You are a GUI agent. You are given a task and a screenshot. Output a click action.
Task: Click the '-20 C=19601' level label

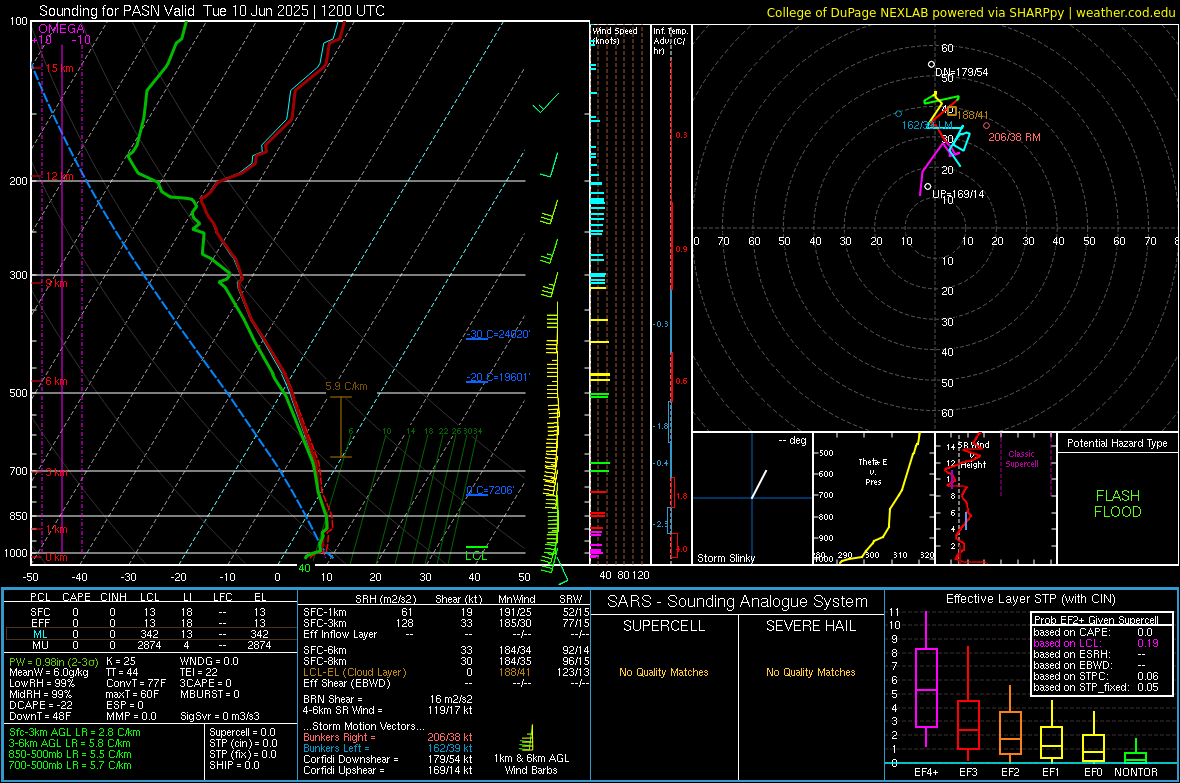[x=498, y=376]
